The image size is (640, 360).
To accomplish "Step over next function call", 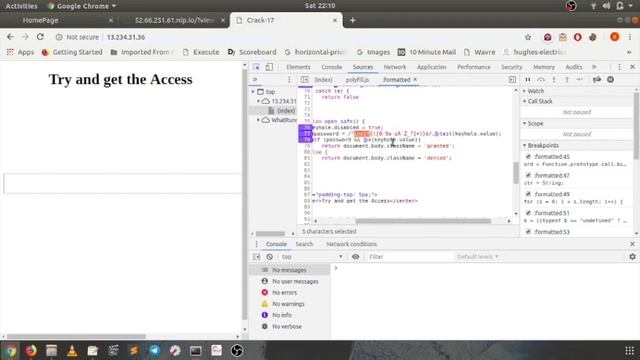I will pos(541,80).
